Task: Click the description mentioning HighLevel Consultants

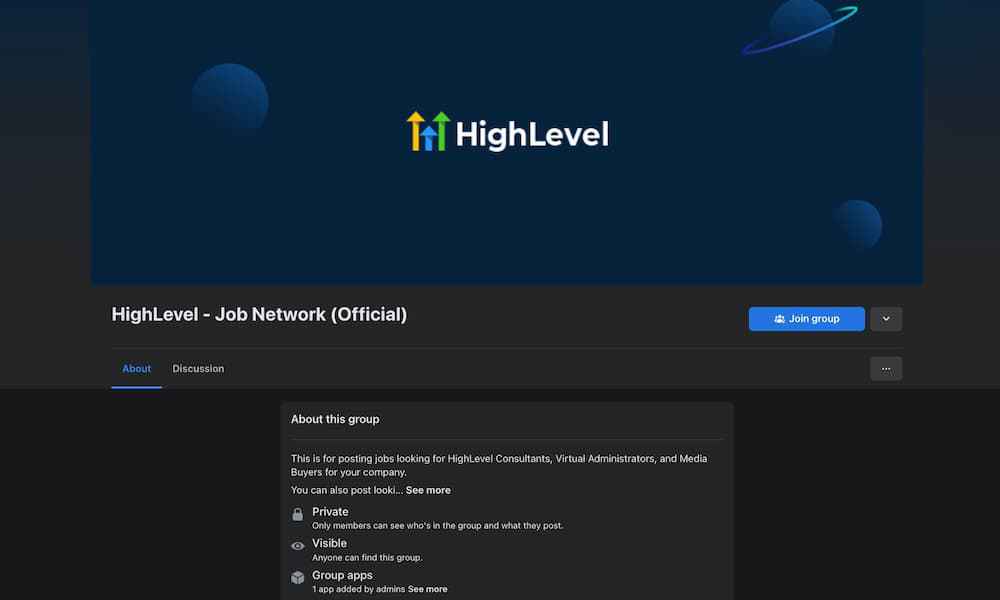Action: [x=499, y=465]
